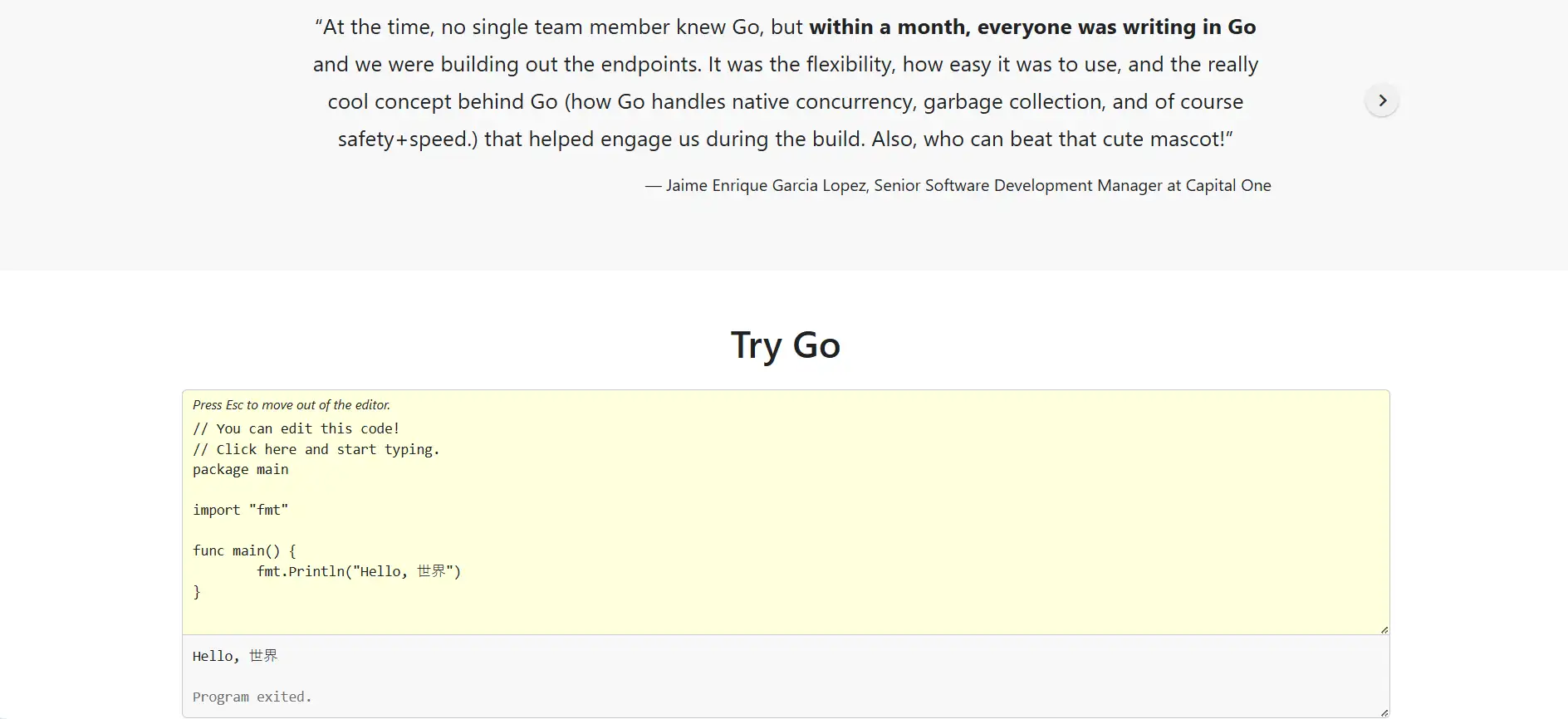Place cursor on the "func main() {" line
Viewport: 1568px width, 719px height.
click(x=244, y=550)
